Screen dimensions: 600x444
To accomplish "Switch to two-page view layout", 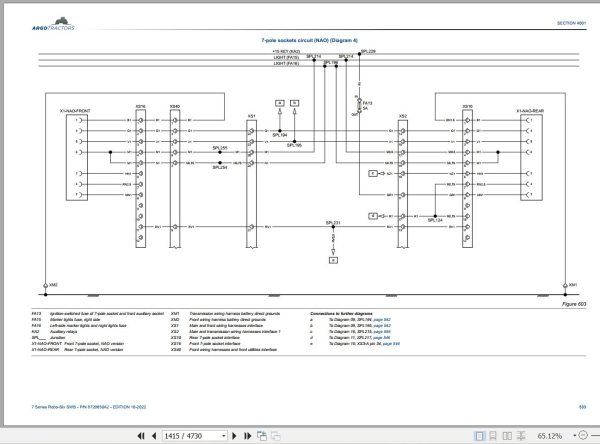I will [x=507, y=436].
